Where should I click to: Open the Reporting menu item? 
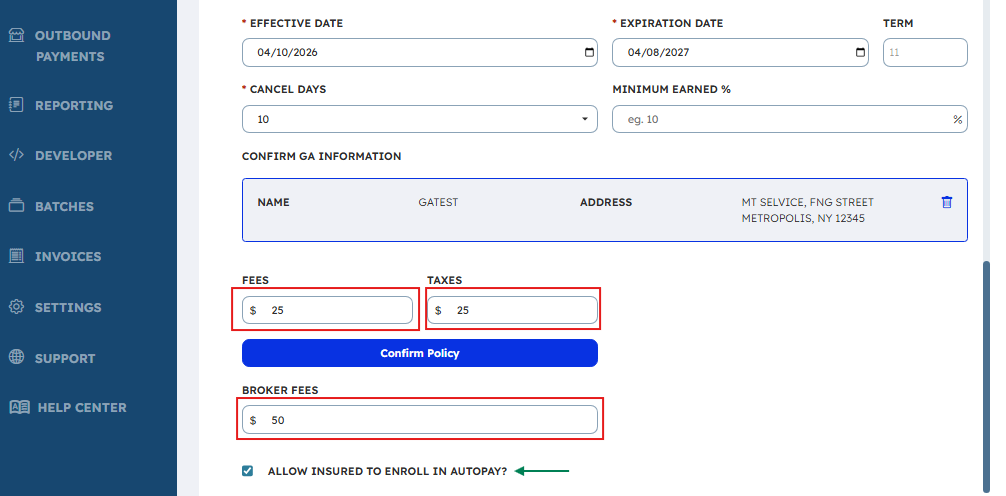pos(73,105)
